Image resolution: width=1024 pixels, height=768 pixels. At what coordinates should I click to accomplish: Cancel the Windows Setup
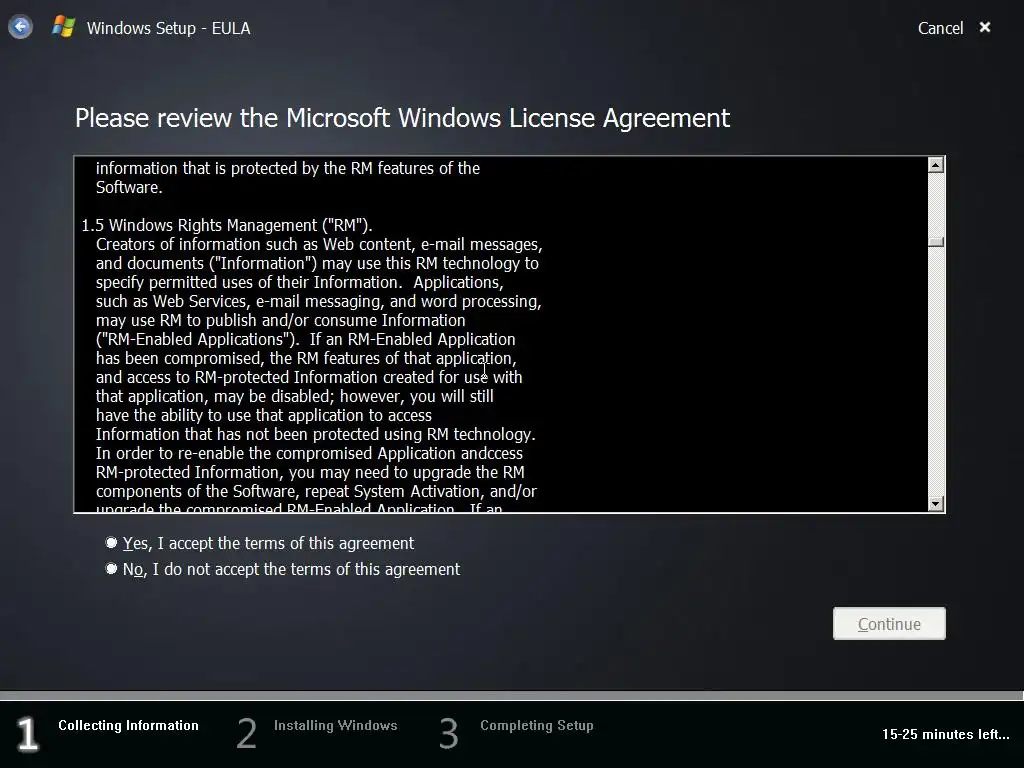coord(940,28)
